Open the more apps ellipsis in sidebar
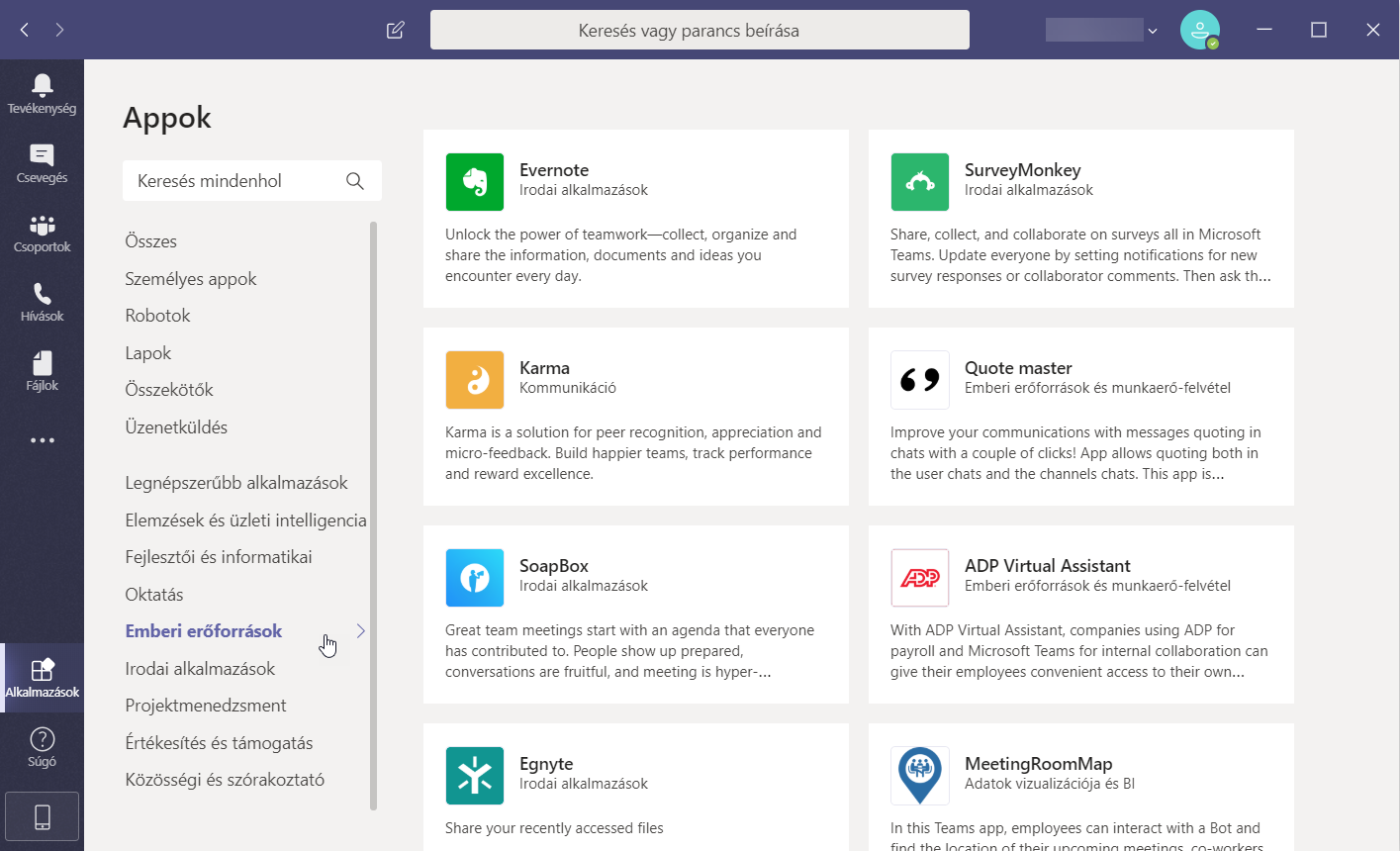The height and width of the screenshot is (851, 1400). tap(42, 440)
